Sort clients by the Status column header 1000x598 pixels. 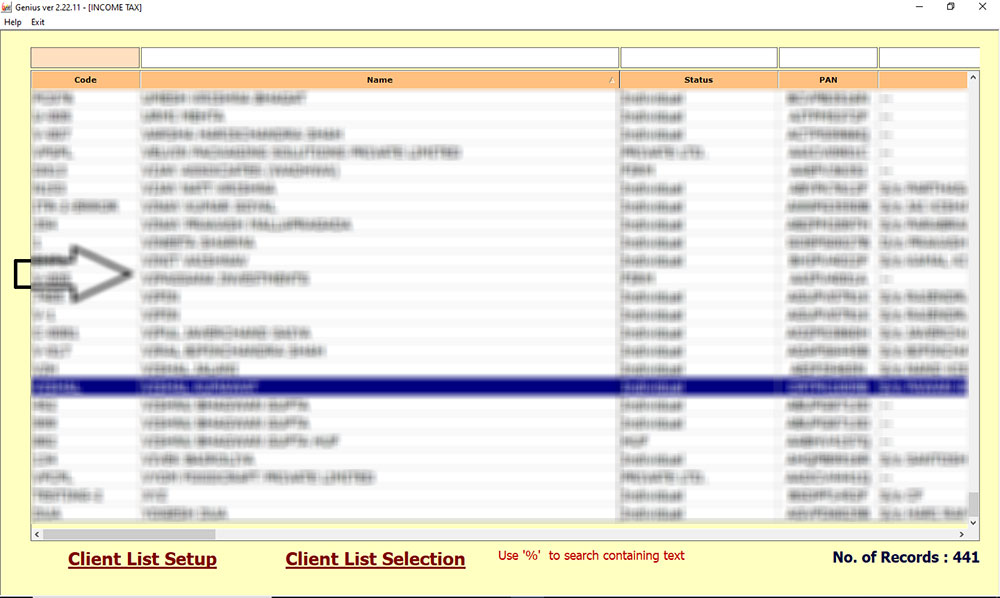(x=698, y=79)
